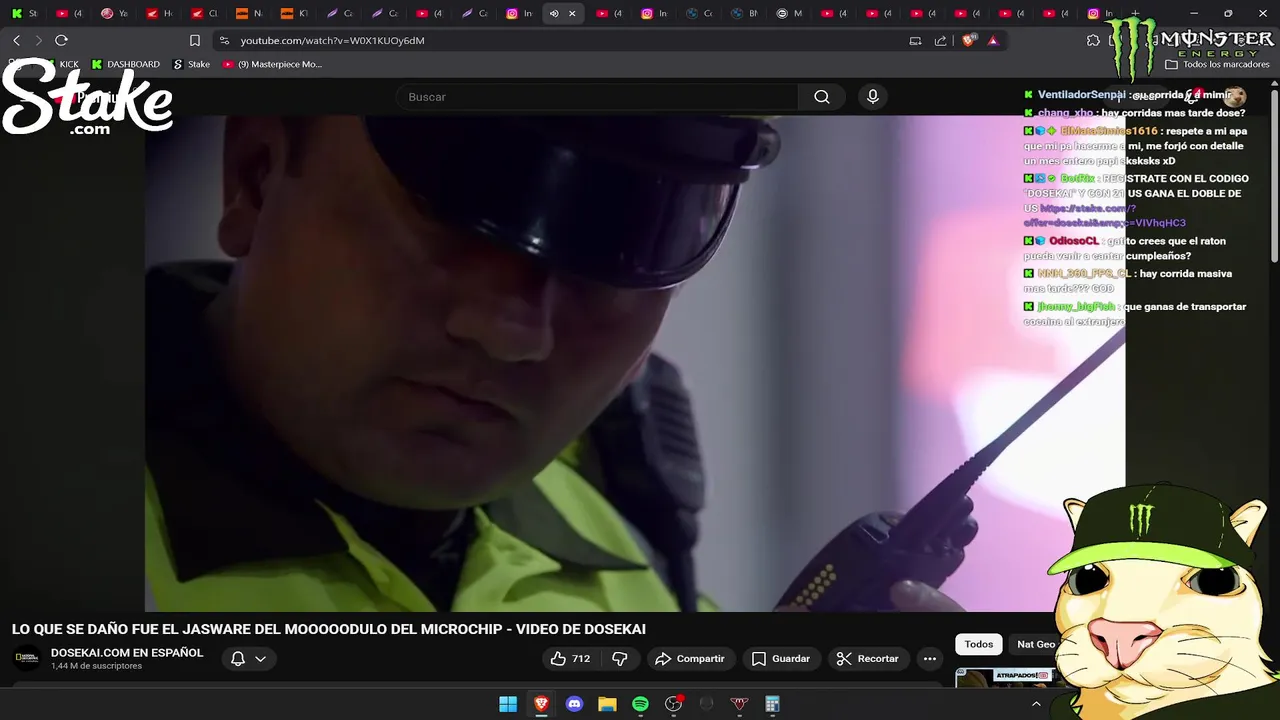This screenshot has height=720, width=1280.
Task: Like the video with thumbs up
Action: (570, 659)
